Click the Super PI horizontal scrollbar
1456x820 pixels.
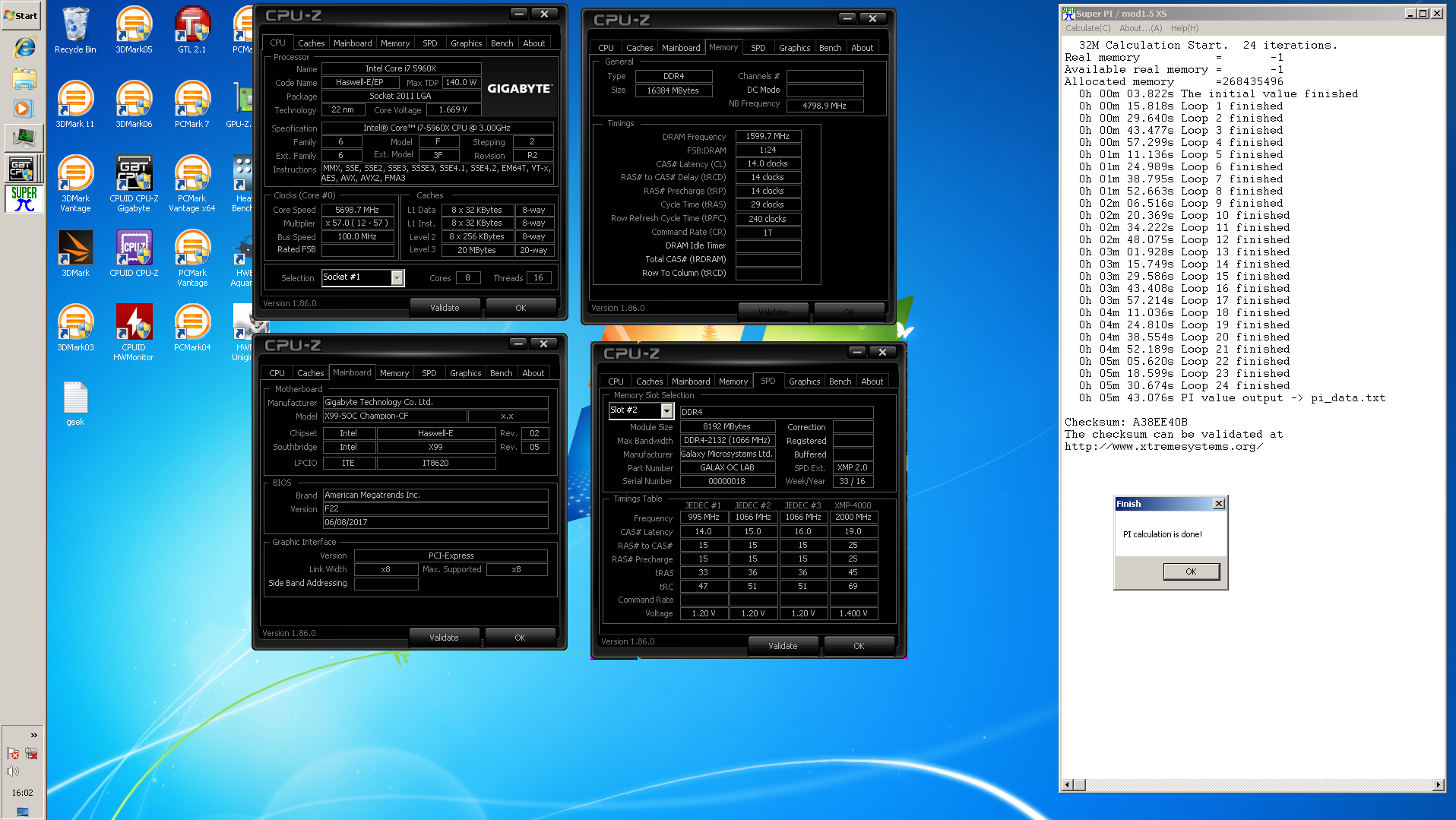click(1252, 784)
